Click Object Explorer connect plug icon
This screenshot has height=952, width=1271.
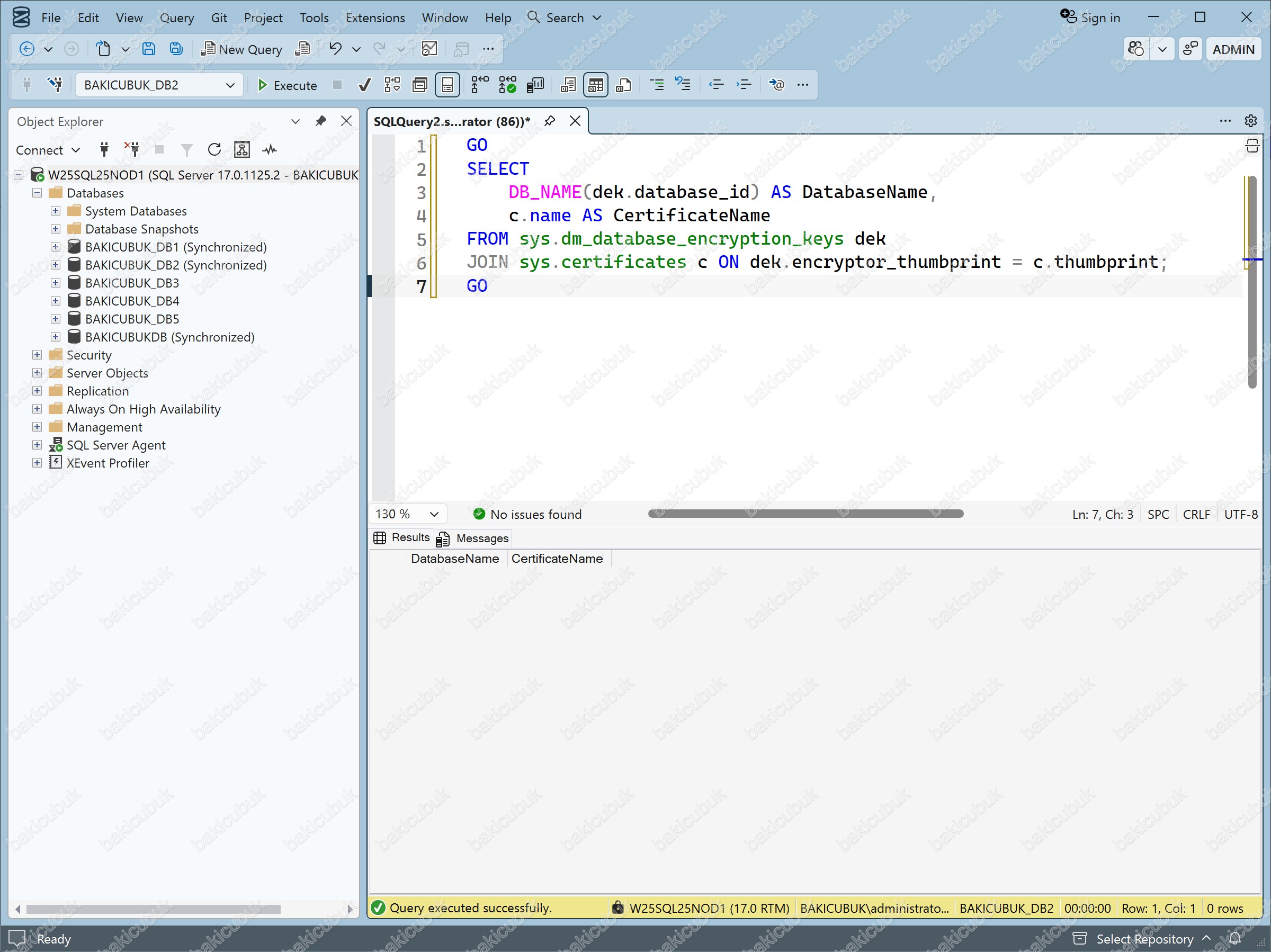104,150
